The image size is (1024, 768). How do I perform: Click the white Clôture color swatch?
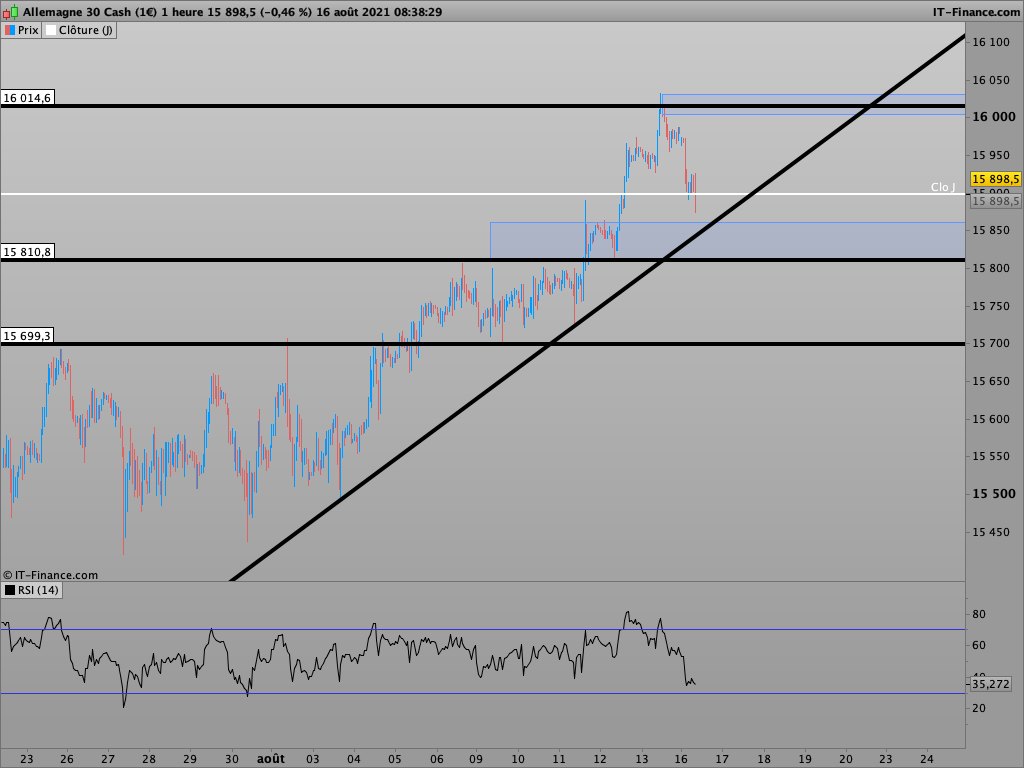(51, 30)
